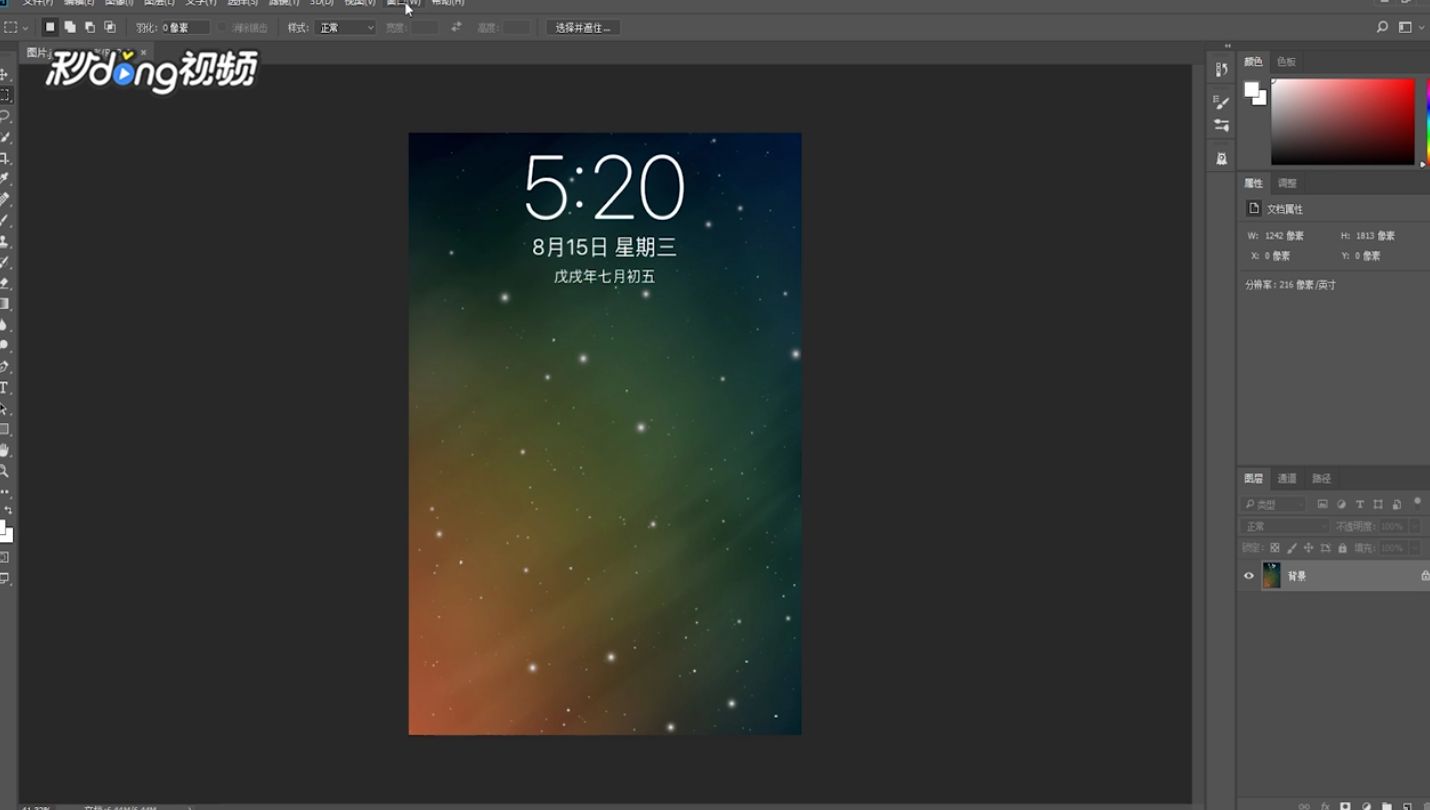Toggle lock all padlock icon

click(x=1342, y=548)
